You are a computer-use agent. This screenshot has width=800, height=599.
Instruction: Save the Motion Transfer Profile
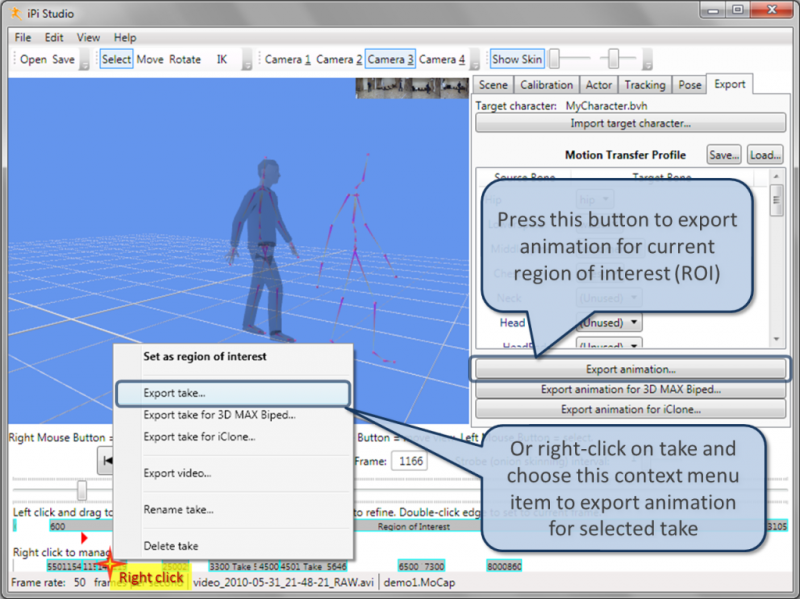(724, 155)
